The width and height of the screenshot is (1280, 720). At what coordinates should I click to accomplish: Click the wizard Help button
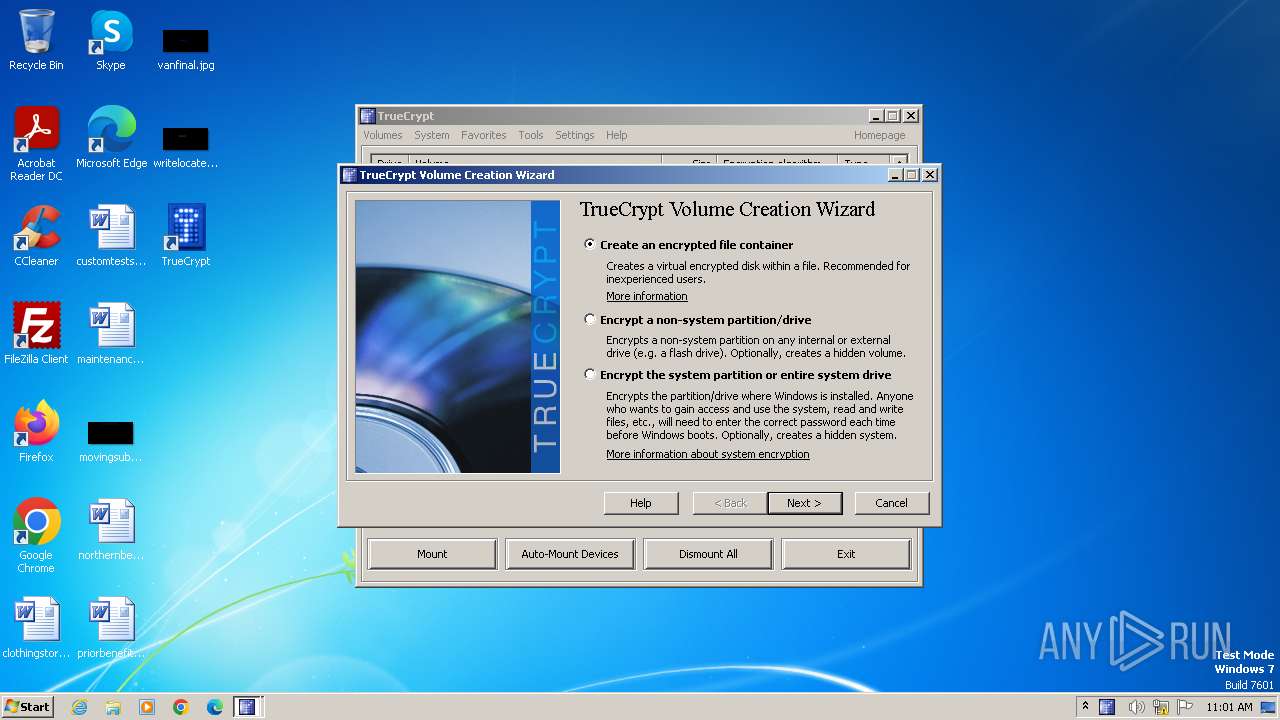pos(641,503)
